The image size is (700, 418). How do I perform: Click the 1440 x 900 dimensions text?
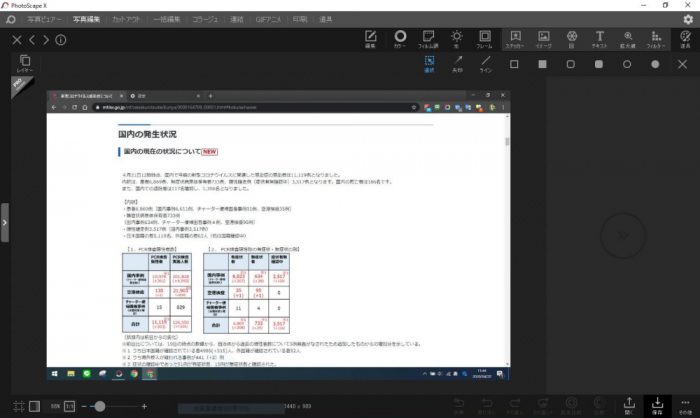coord(298,406)
